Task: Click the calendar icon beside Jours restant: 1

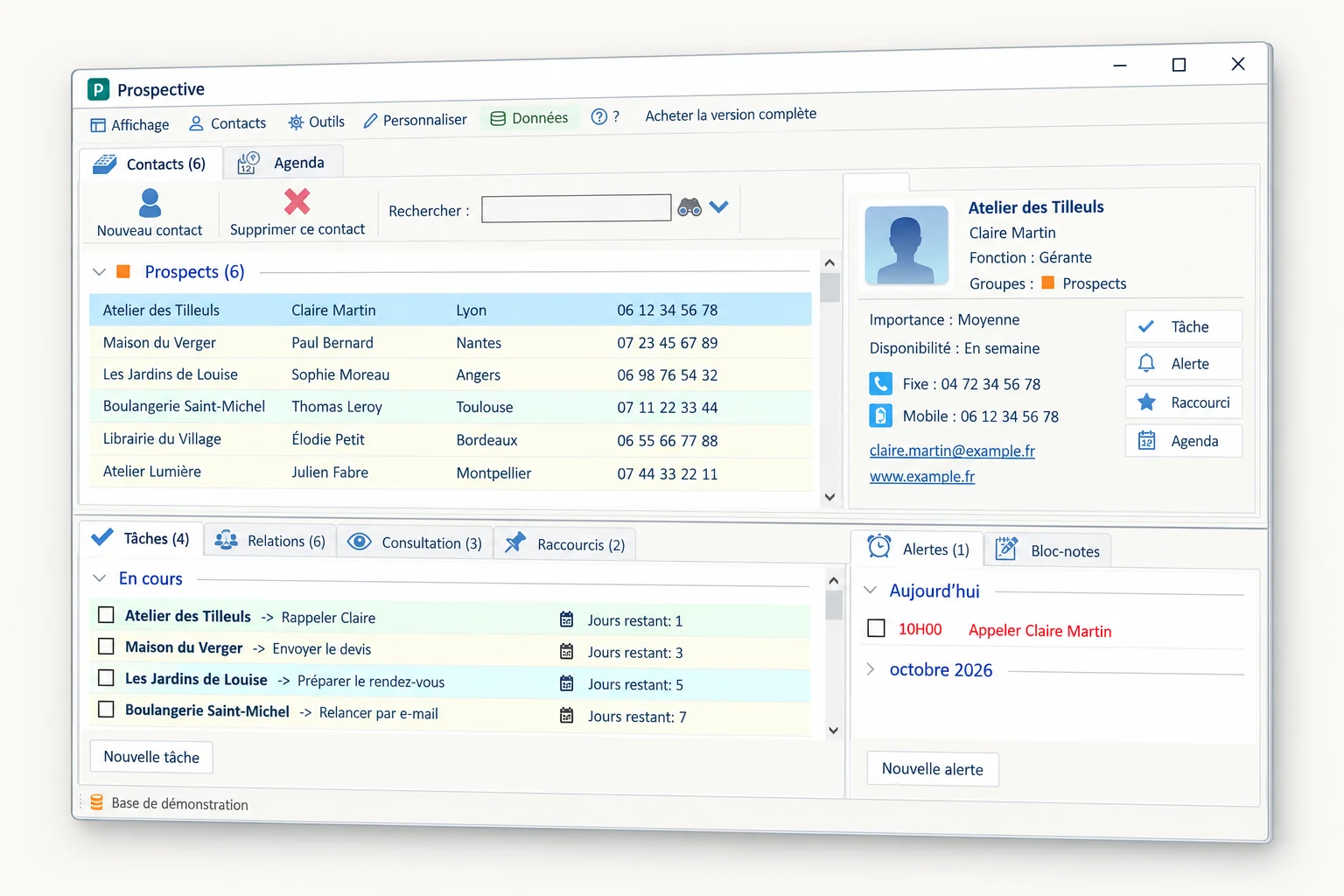Action: pyautogui.click(x=567, y=619)
